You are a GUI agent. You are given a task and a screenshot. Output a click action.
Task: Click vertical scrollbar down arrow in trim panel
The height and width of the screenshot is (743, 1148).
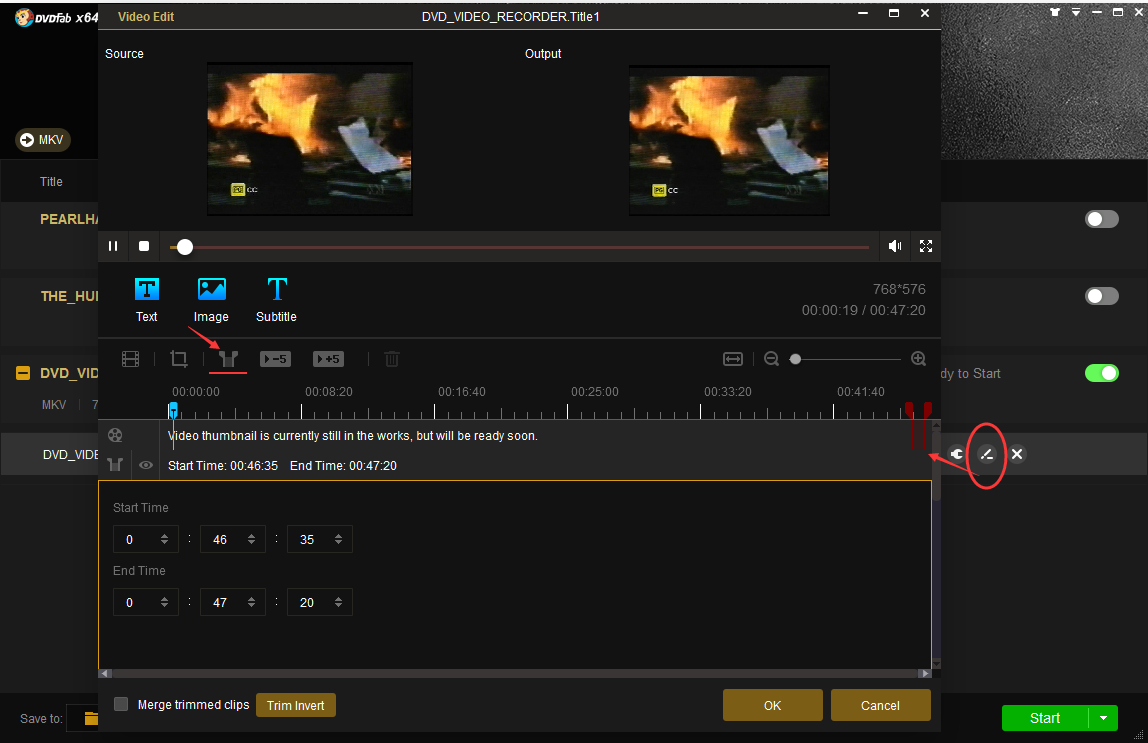936,663
